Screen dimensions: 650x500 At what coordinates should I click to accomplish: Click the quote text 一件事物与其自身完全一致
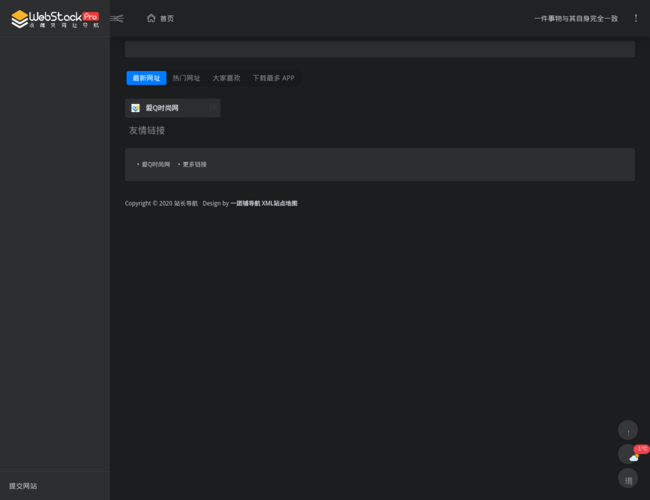(575, 18)
